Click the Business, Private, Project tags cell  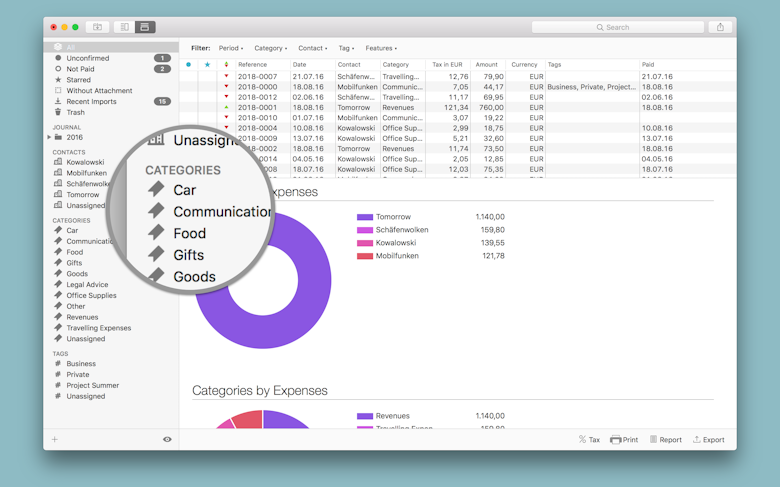pos(592,87)
